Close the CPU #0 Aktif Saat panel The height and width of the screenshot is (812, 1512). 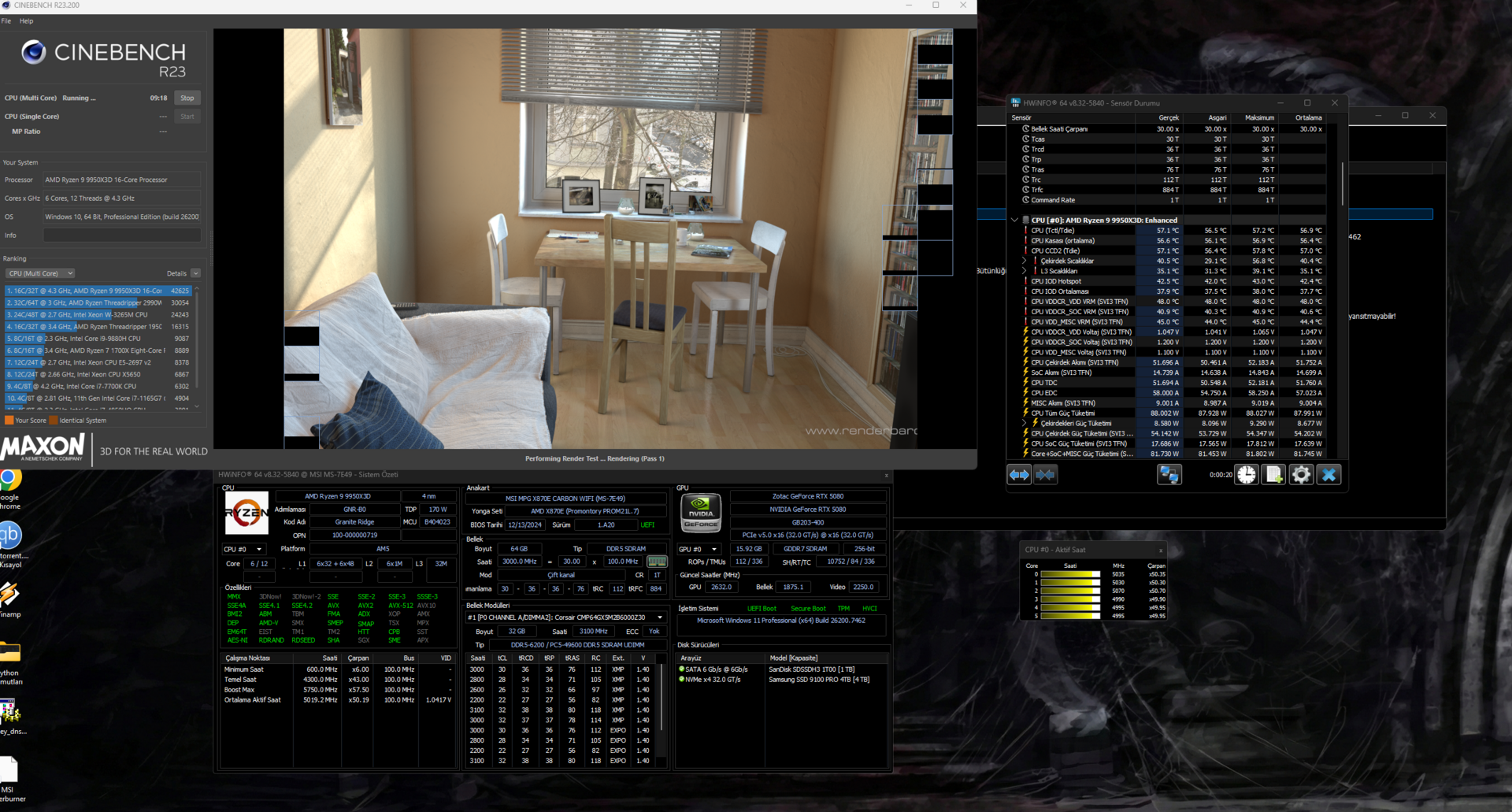(x=1160, y=550)
